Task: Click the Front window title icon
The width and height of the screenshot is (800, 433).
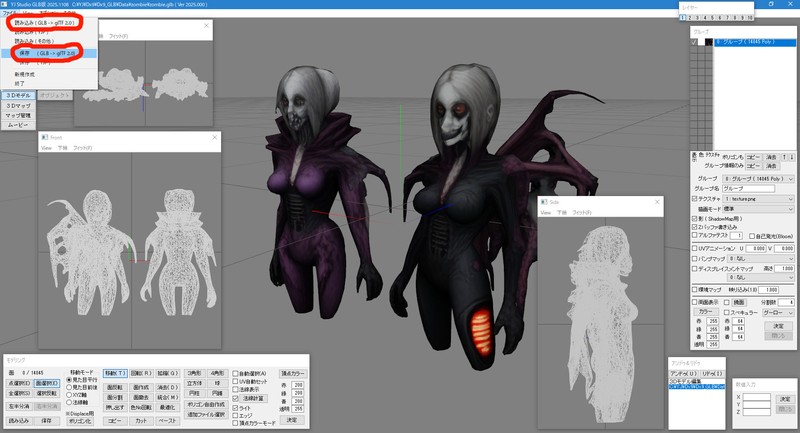Action: 45,137
